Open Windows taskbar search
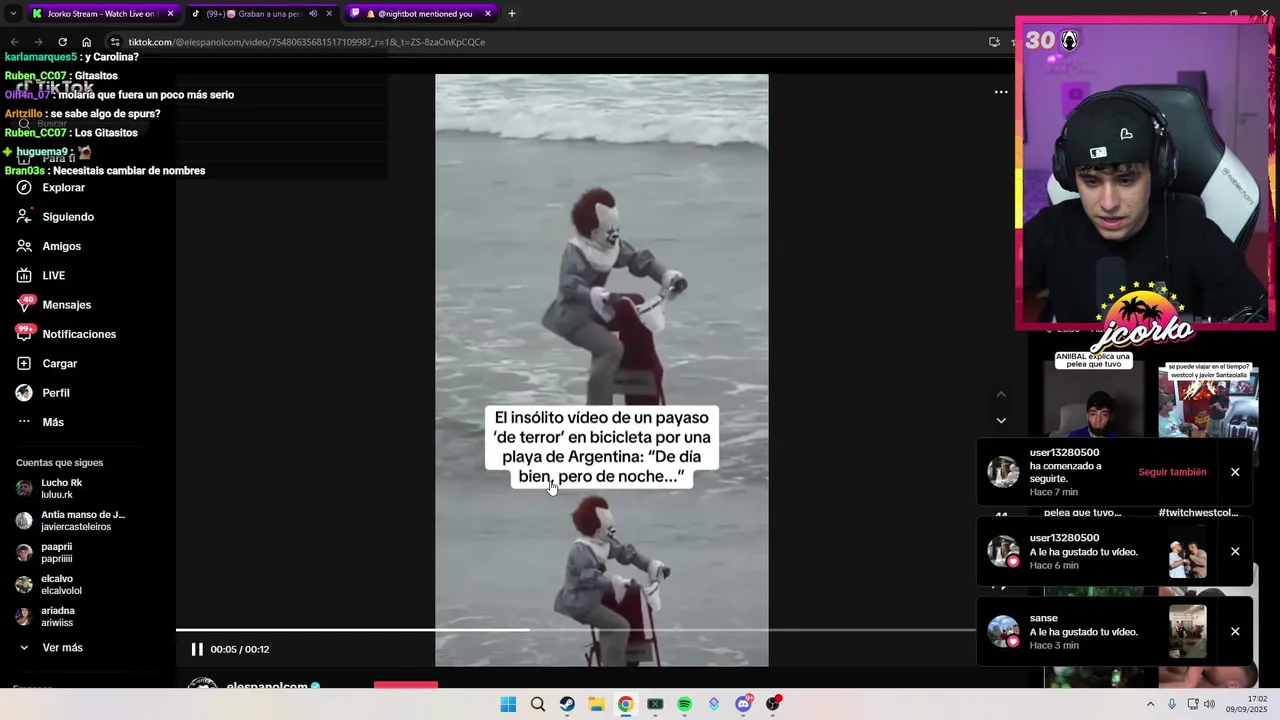Screen dimensions: 1280x720 (538, 704)
